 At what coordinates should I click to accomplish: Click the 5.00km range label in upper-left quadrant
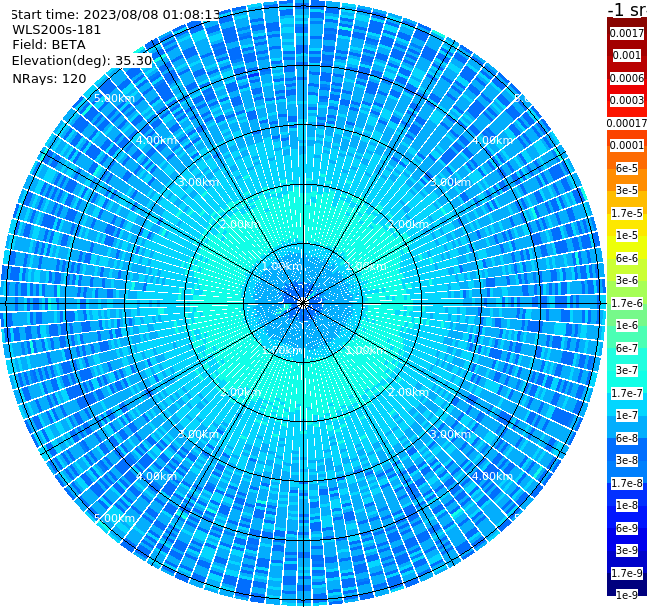tap(114, 98)
